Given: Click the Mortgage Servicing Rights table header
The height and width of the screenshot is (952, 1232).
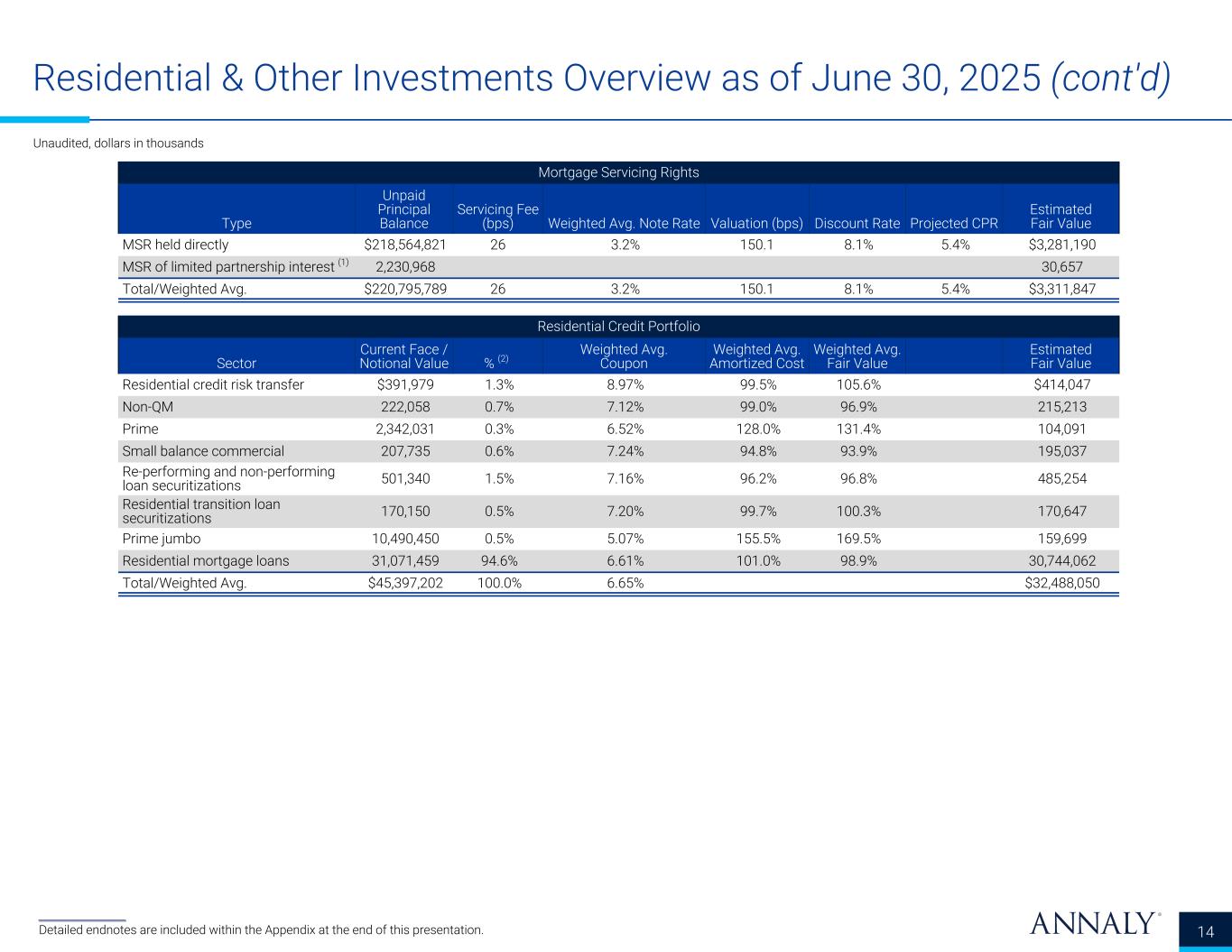Looking at the screenshot, I should pyautogui.click(x=618, y=172).
